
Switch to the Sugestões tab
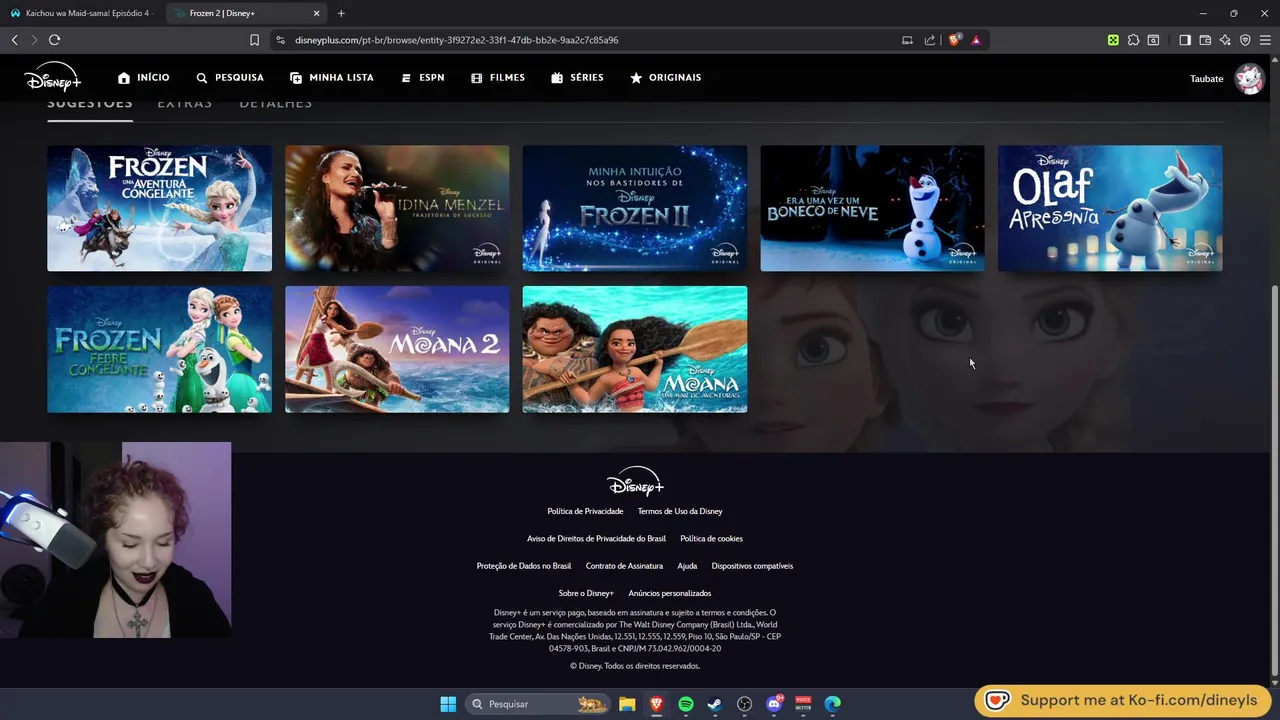[90, 103]
